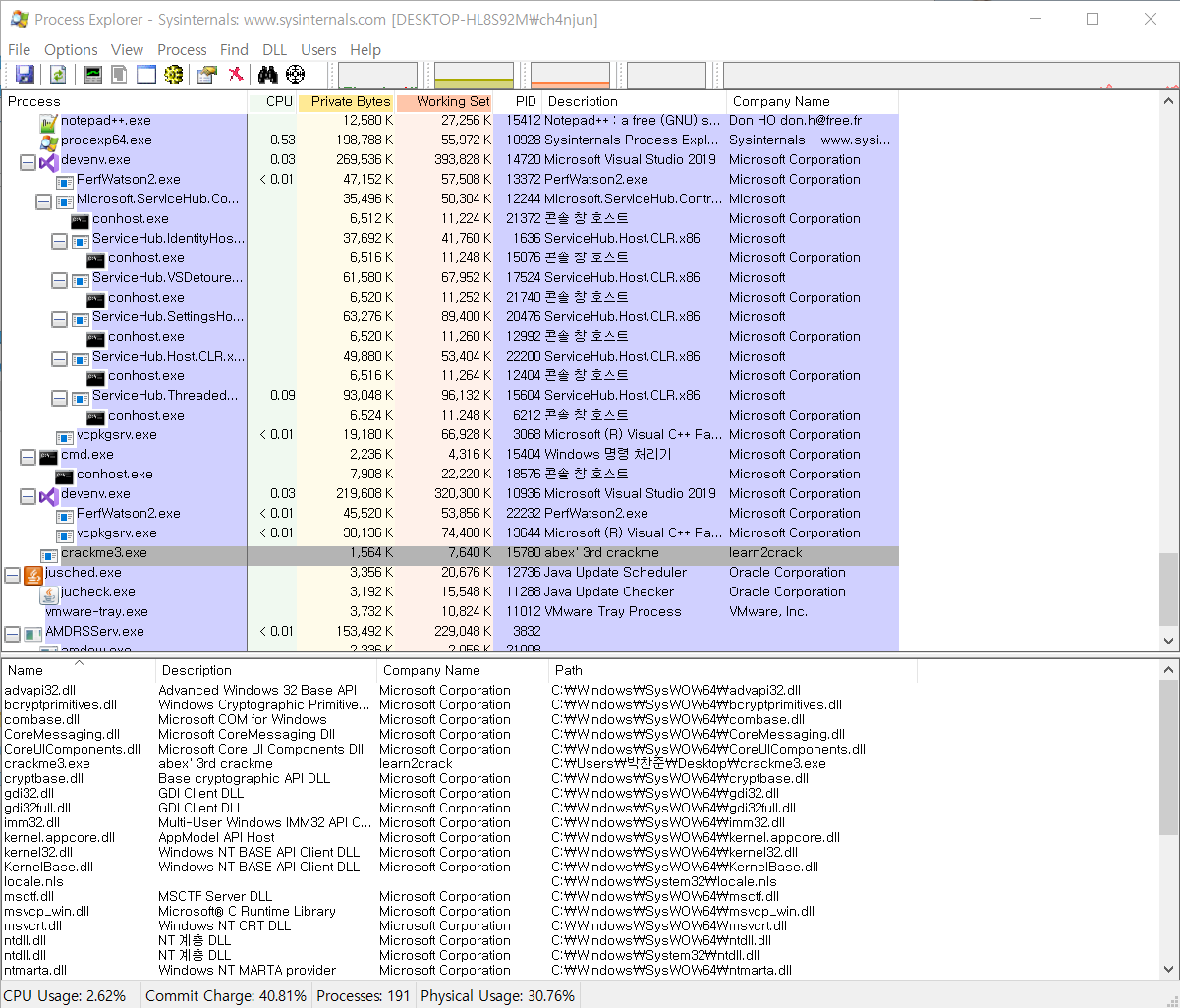This screenshot has width=1180, height=1008.
Task: Click the AMDRSServ.exe process icon
Action: (x=32, y=633)
